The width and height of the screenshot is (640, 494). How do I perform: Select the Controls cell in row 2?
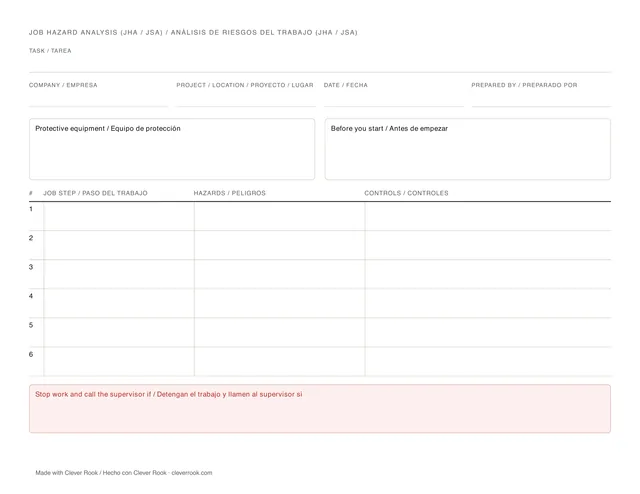pyautogui.click(x=488, y=245)
